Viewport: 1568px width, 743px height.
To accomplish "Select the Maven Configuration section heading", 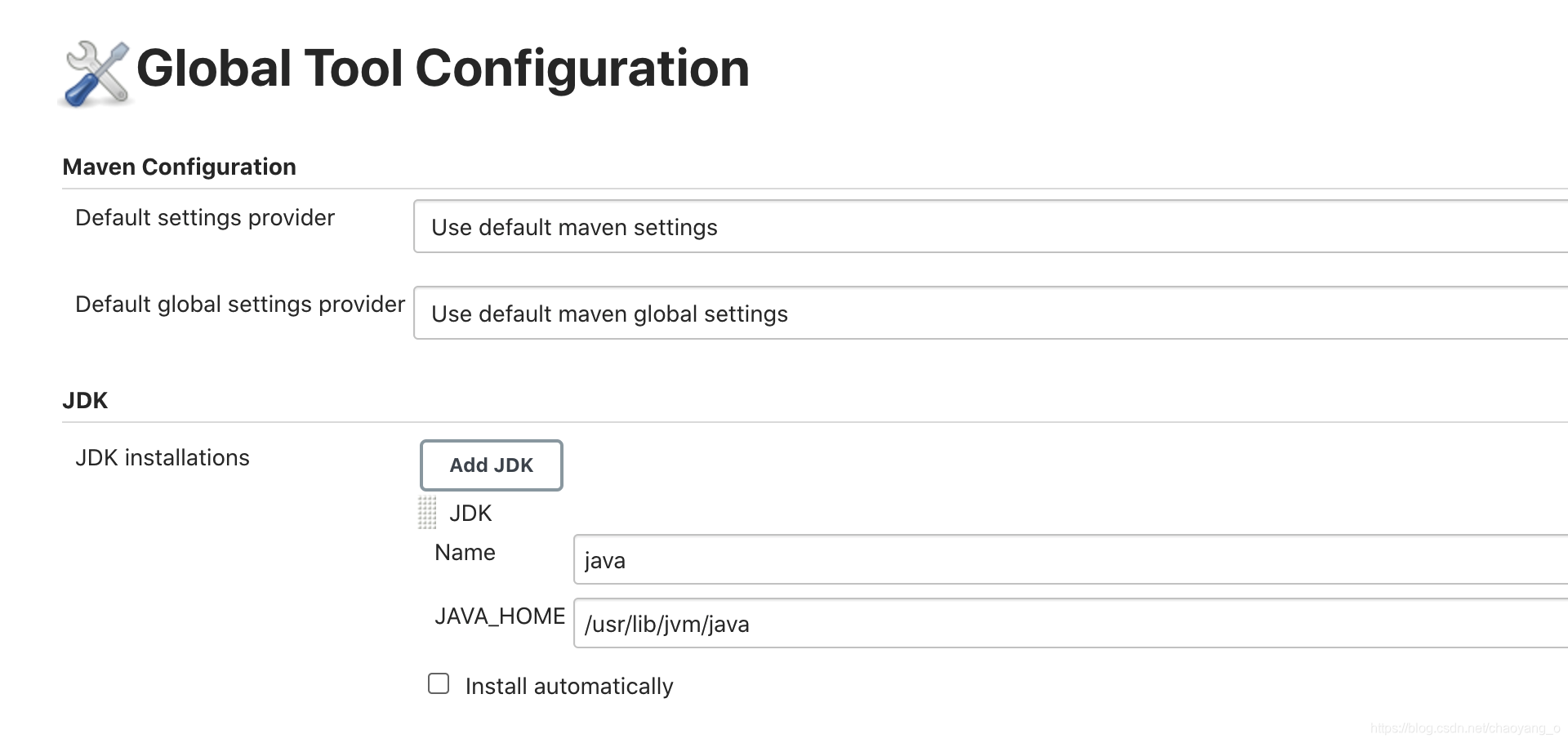I will (x=179, y=167).
